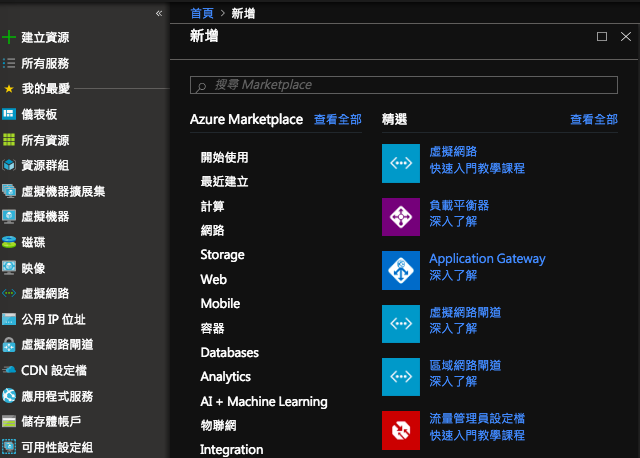Click the green grid 所有資源 icon

(9, 140)
